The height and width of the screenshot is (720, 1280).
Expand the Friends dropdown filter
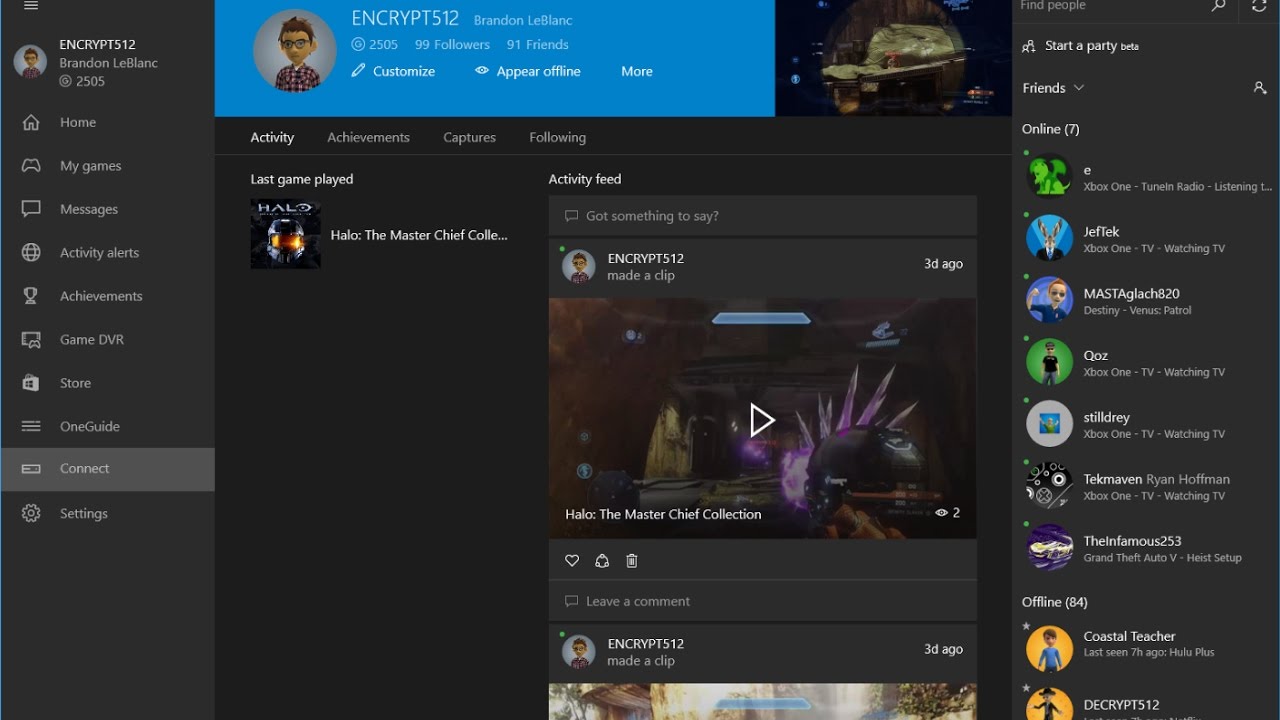click(x=1053, y=88)
